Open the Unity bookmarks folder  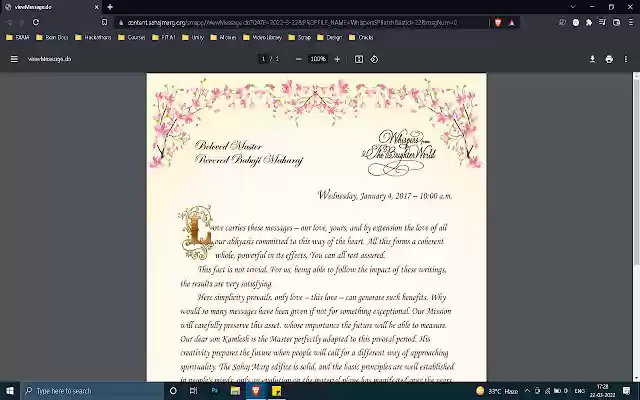pyautogui.click(x=193, y=37)
